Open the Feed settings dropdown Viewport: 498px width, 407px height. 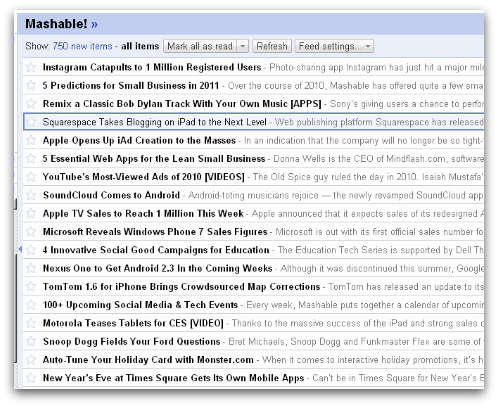click(334, 46)
